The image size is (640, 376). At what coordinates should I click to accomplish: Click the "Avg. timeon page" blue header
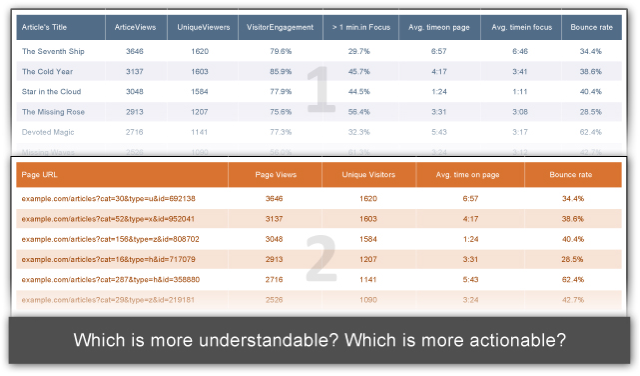click(x=439, y=27)
